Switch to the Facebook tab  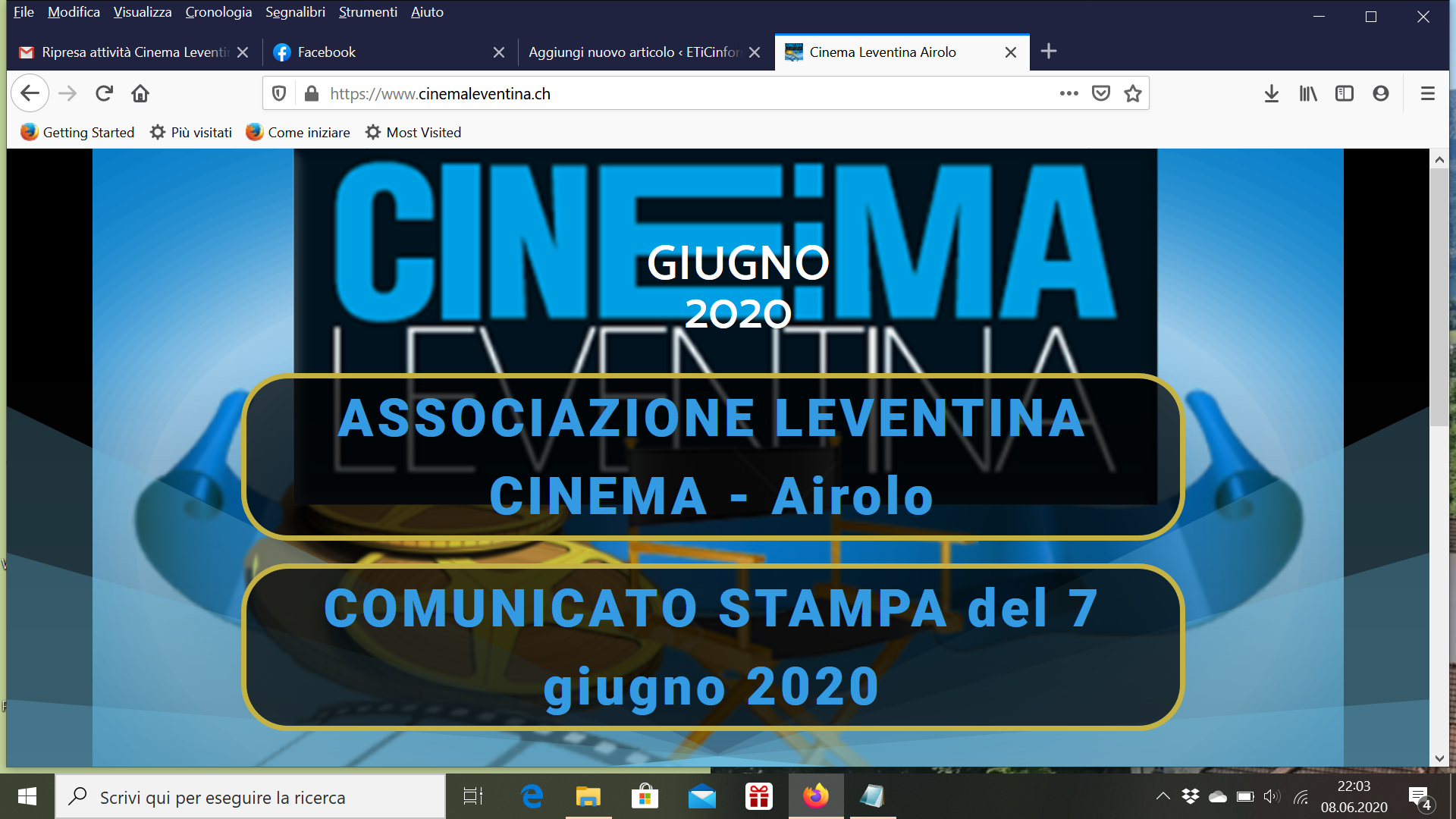389,52
